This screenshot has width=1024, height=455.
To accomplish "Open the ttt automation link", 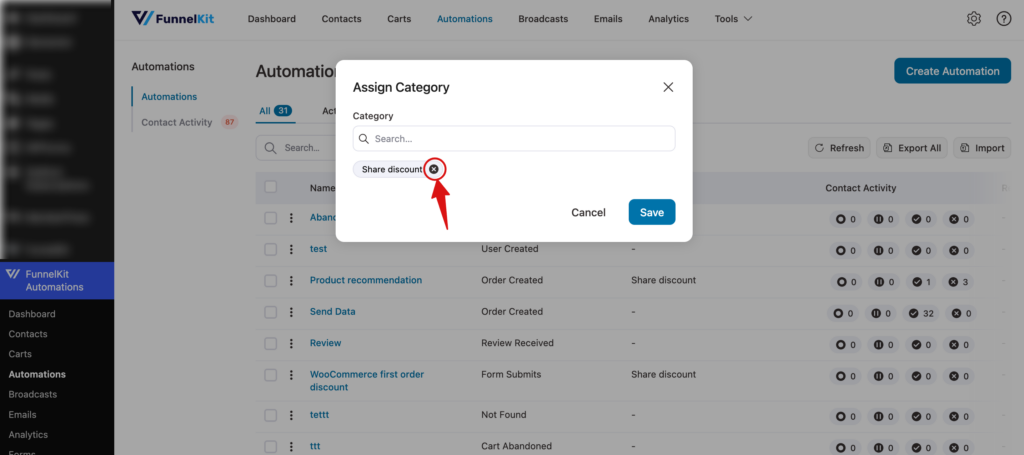I will point(315,447).
